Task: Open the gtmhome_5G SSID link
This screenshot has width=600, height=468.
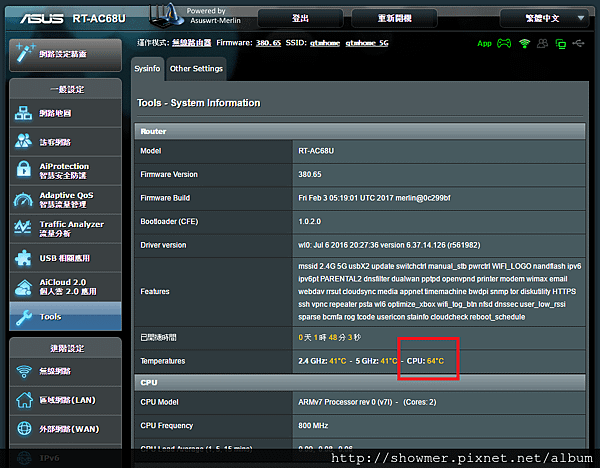Action: pyautogui.click(x=367, y=43)
